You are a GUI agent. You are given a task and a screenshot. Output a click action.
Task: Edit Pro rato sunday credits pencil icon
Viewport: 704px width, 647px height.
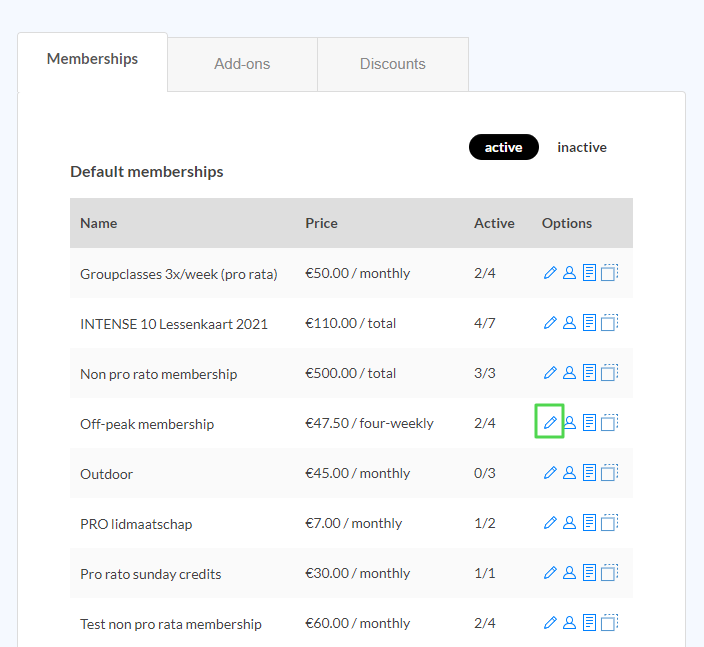click(x=550, y=573)
